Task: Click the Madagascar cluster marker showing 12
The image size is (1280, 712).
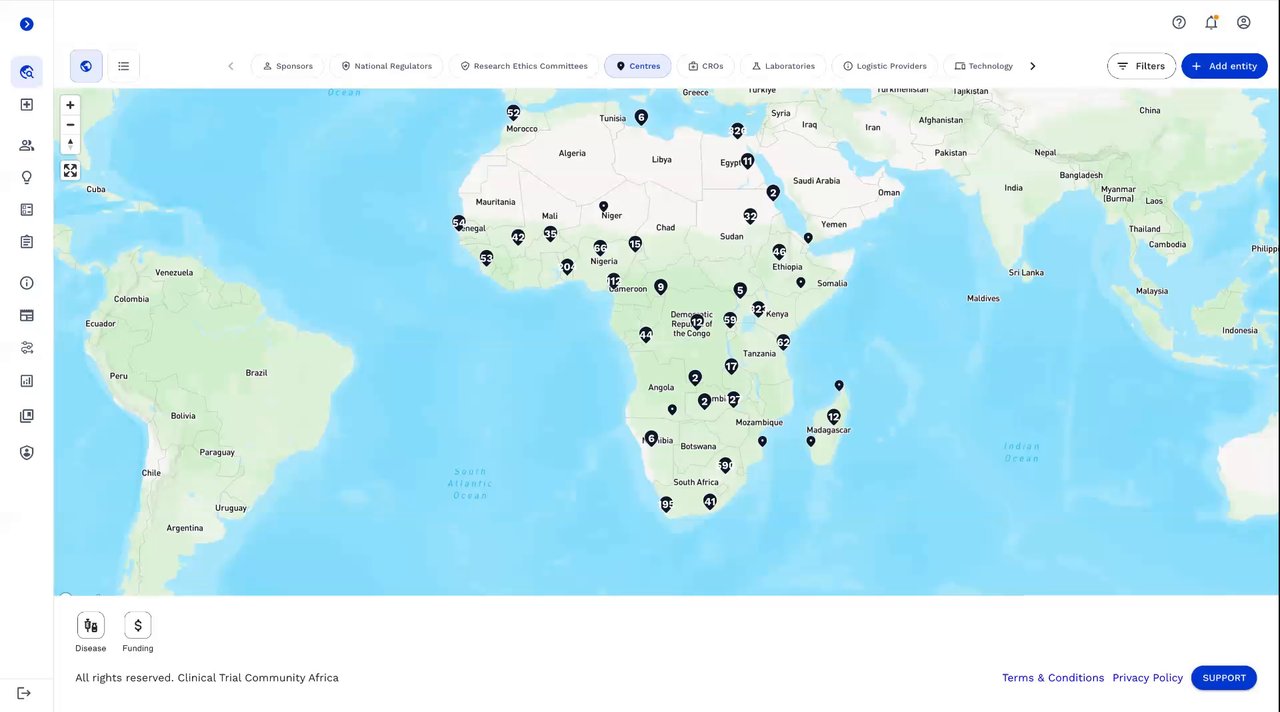Action: [833, 416]
